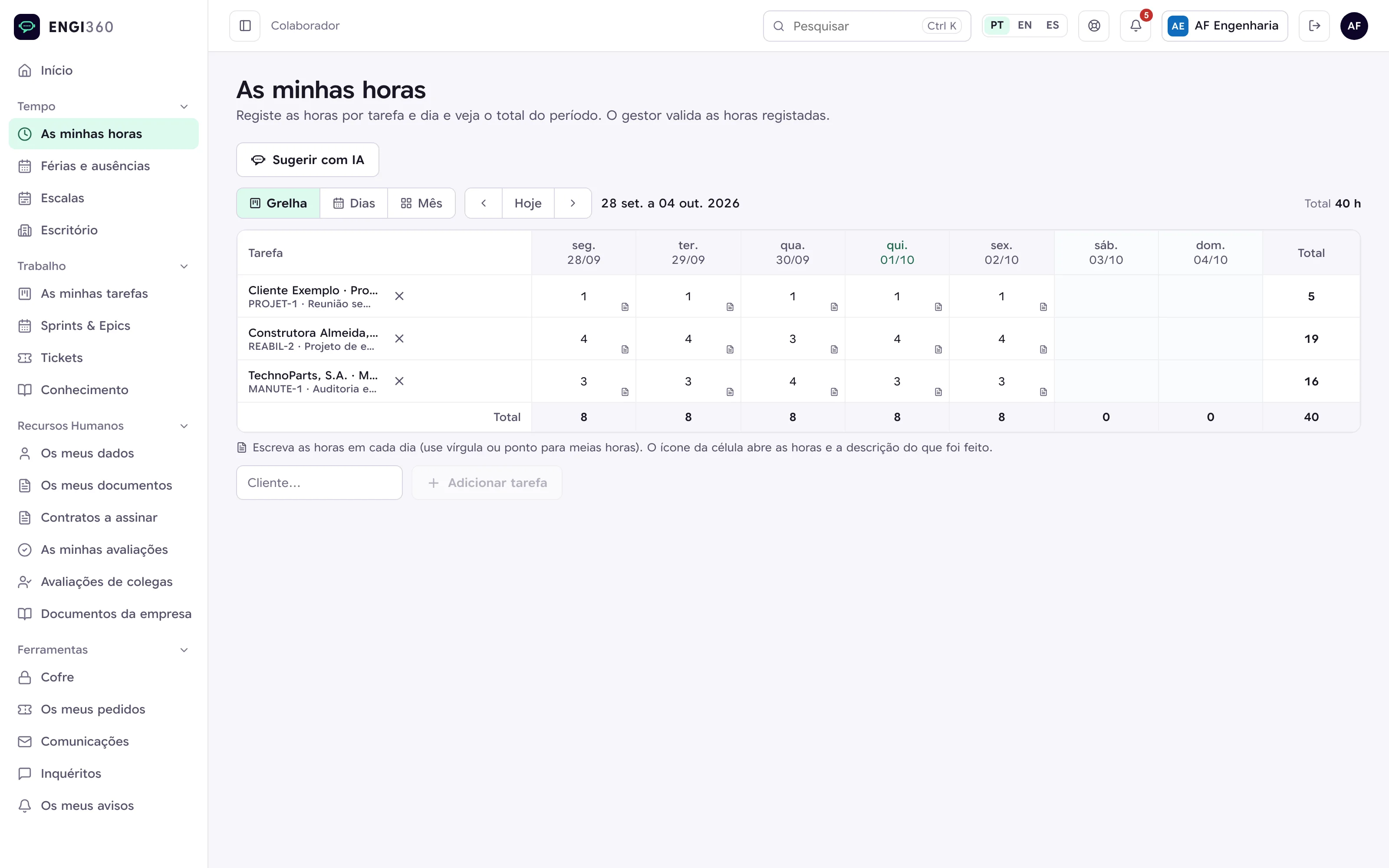
Task: Go to next week arrow
Action: click(573, 203)
